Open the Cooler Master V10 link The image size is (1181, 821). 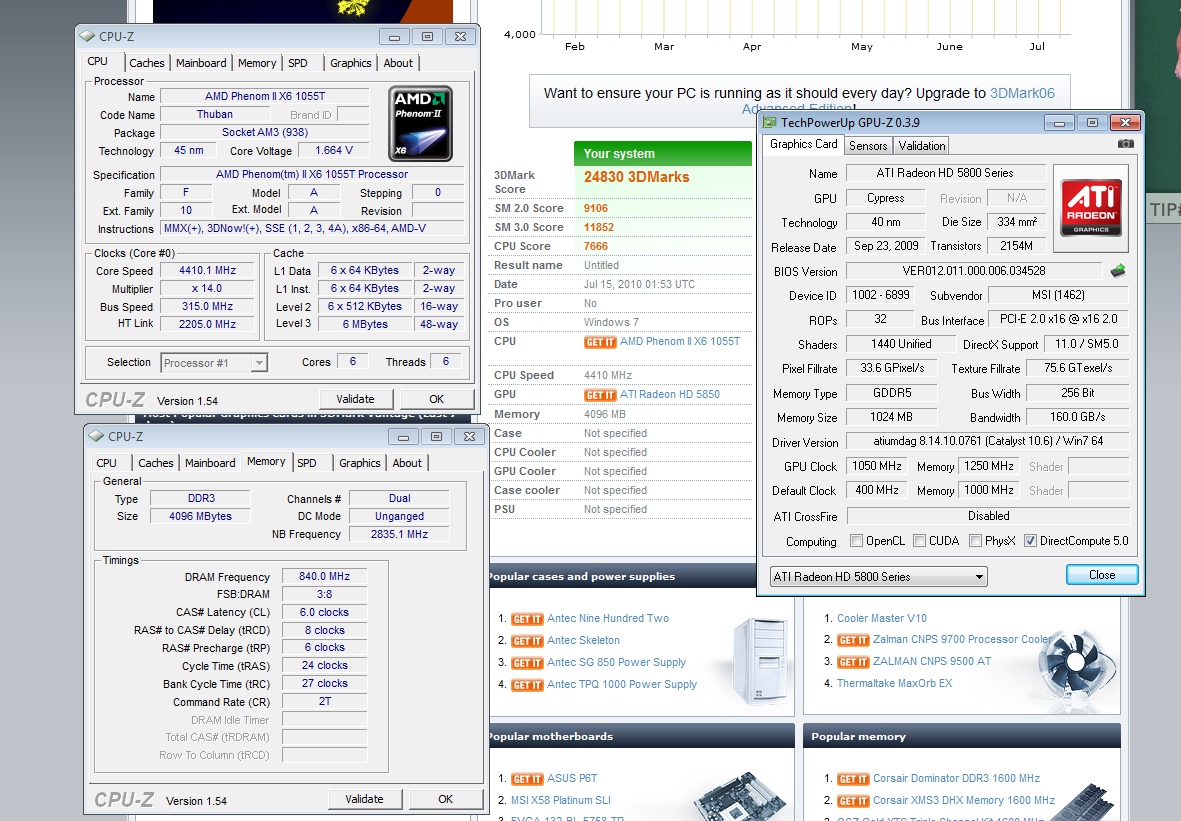tap(882, 618)
